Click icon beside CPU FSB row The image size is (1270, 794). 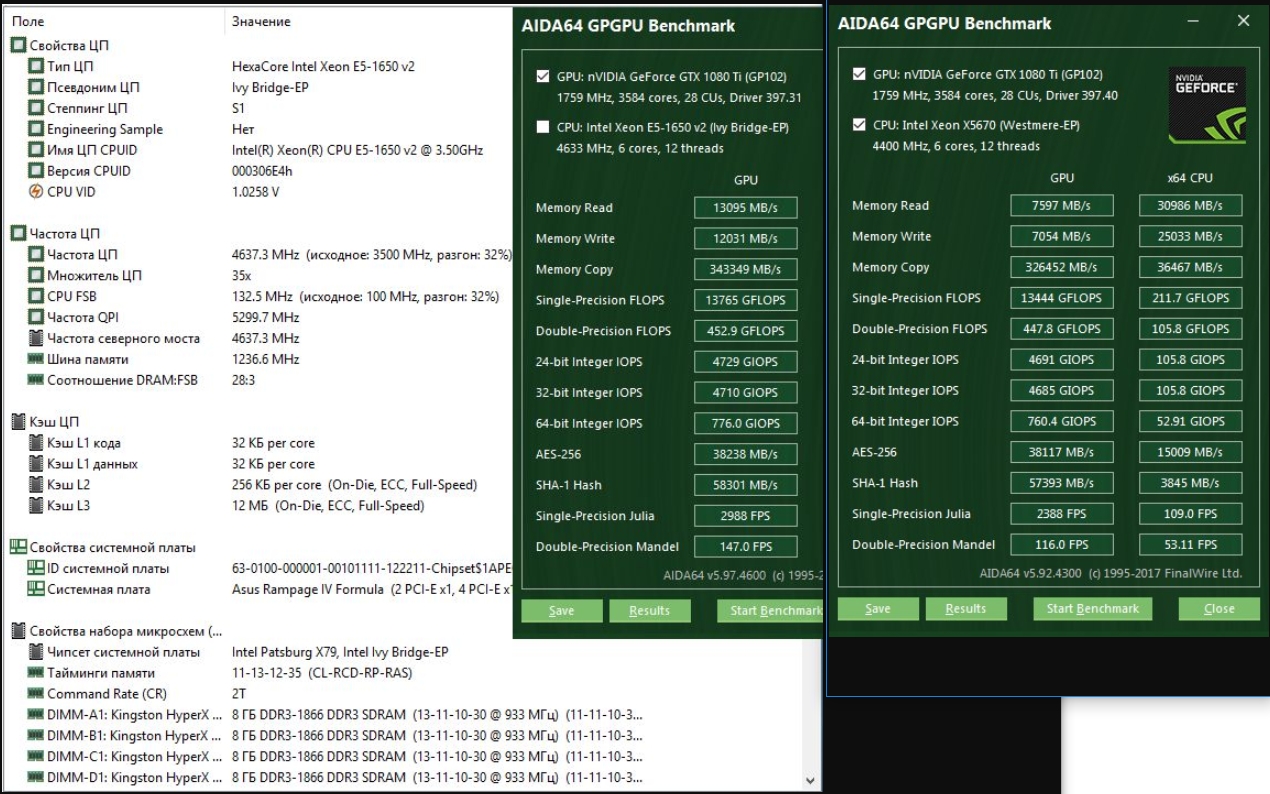tap(36, 297)
